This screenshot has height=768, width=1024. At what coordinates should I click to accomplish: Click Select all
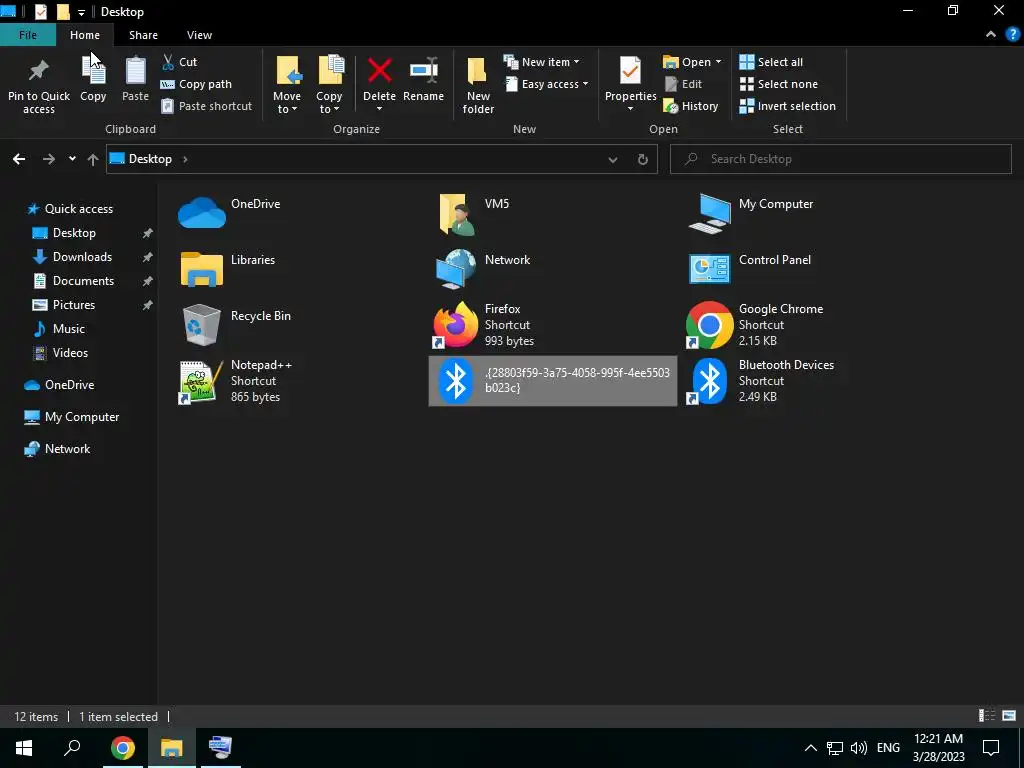[771, 62]
